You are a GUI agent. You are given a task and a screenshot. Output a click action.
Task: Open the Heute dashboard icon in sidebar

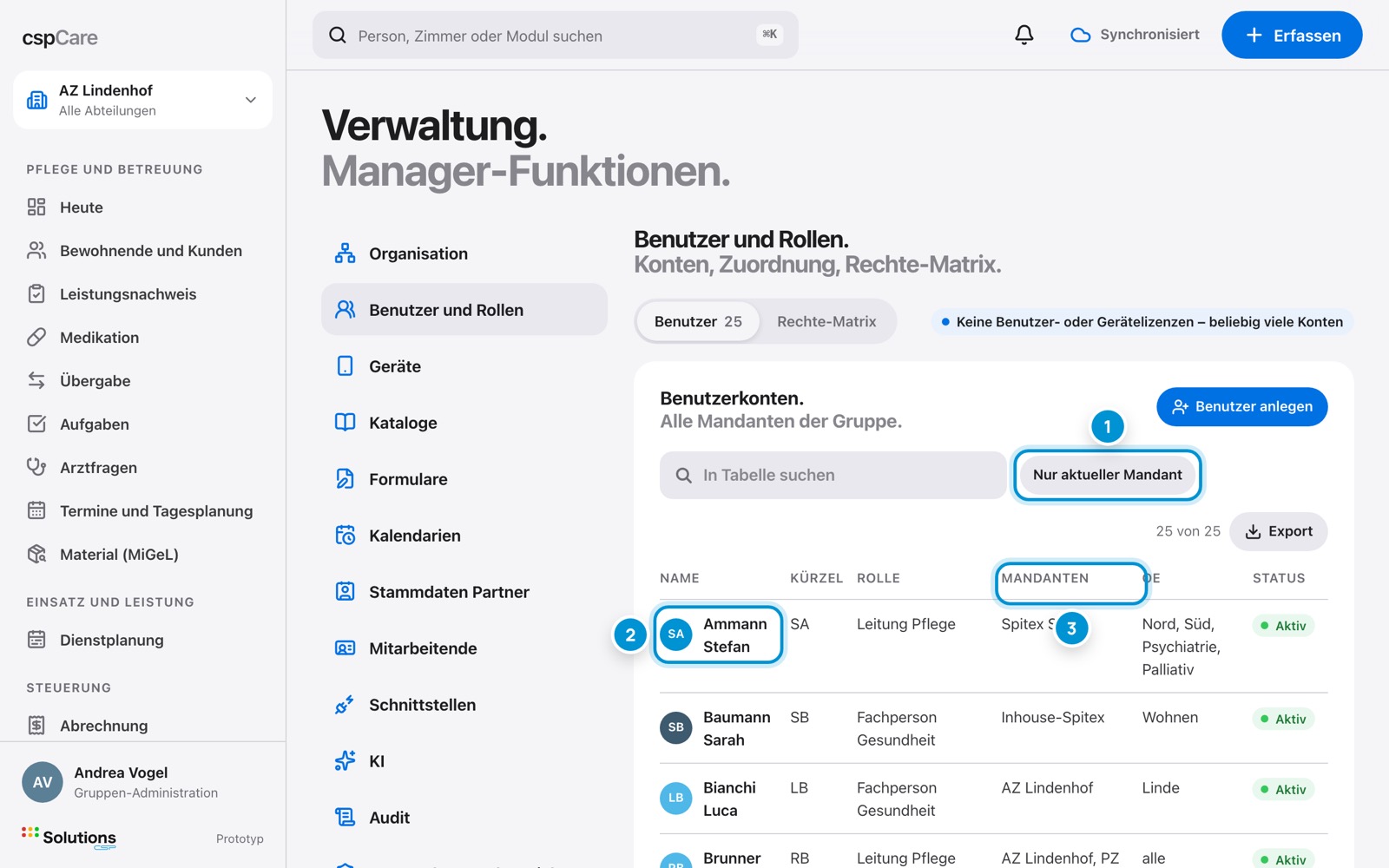pyautogui.click(x=36, y=207)
